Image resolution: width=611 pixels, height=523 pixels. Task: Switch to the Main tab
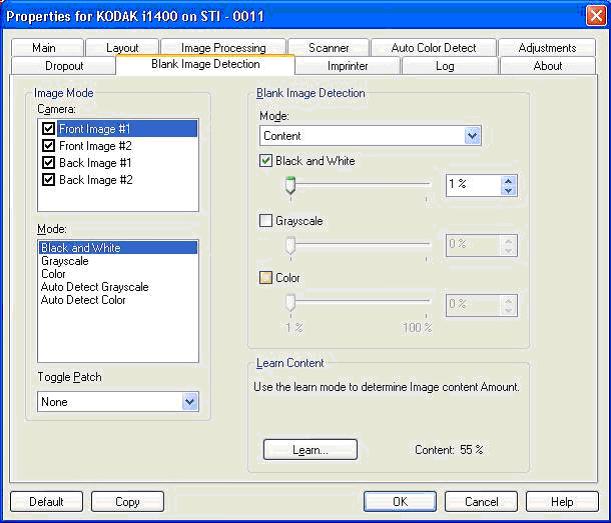click(x=47, y=48)
